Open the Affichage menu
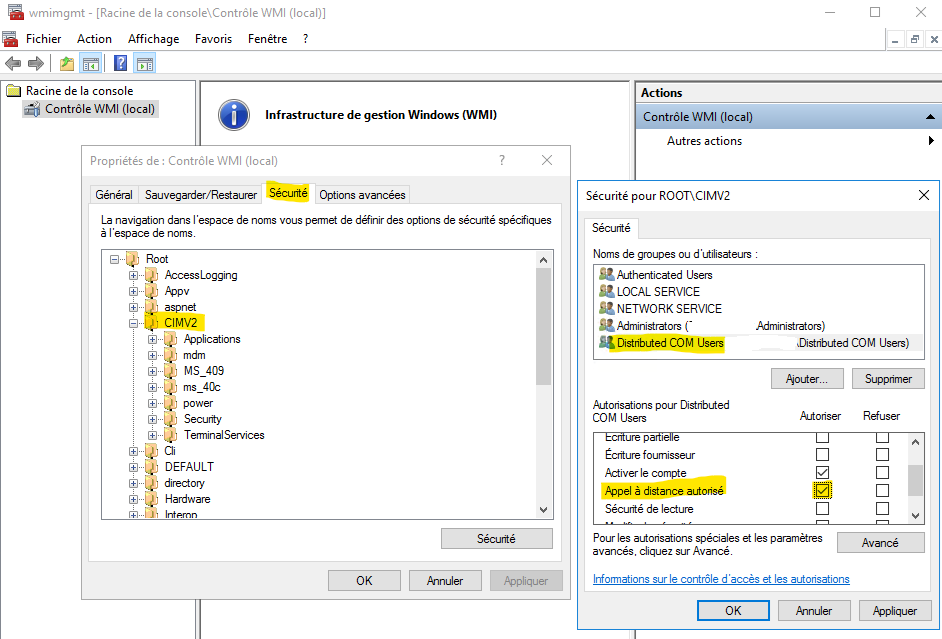This screenshot has height=639, width=942. coord(154,39)
